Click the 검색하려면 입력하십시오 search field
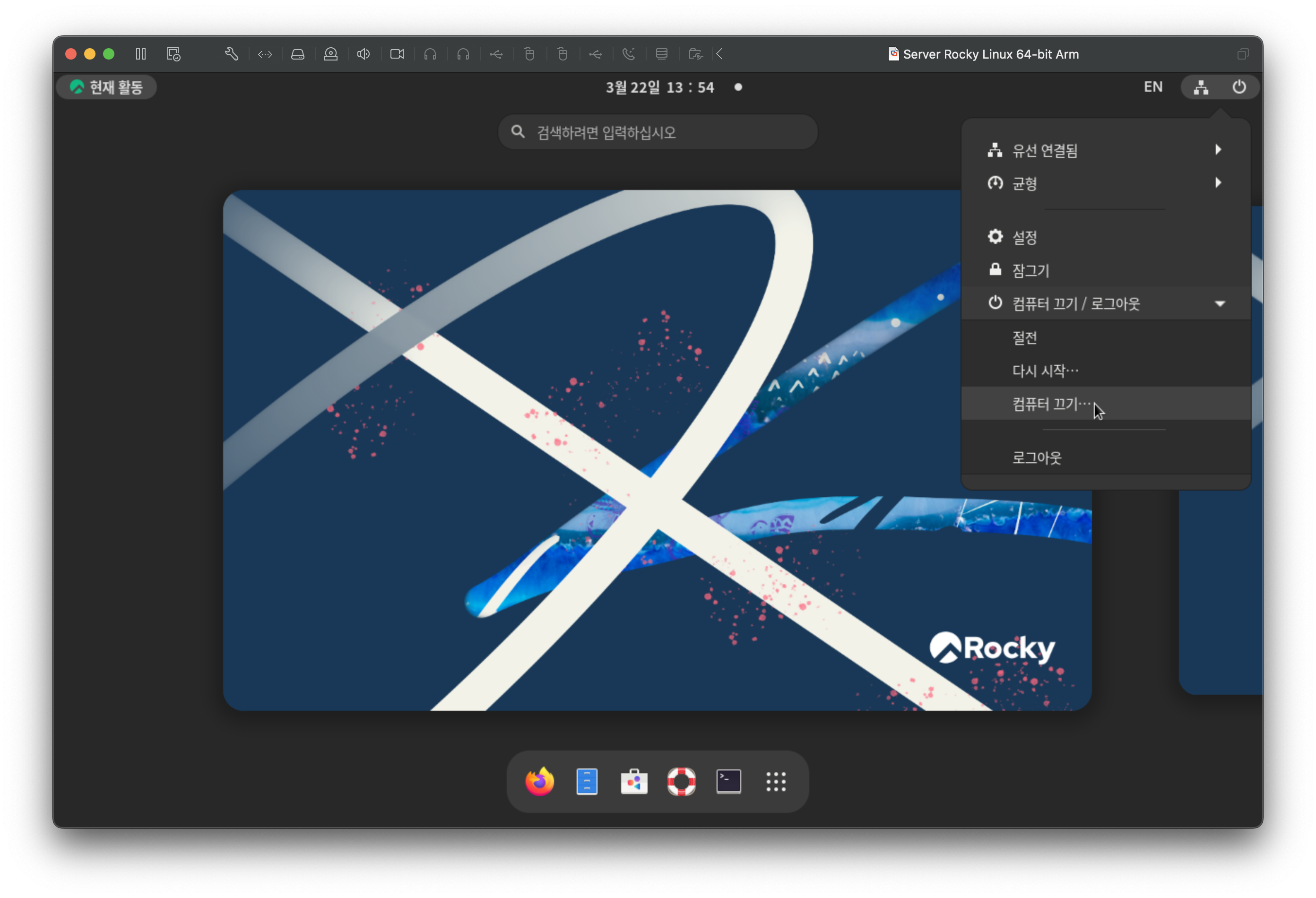The height and width of the screenshot is (898, 1316). [657, 132]
